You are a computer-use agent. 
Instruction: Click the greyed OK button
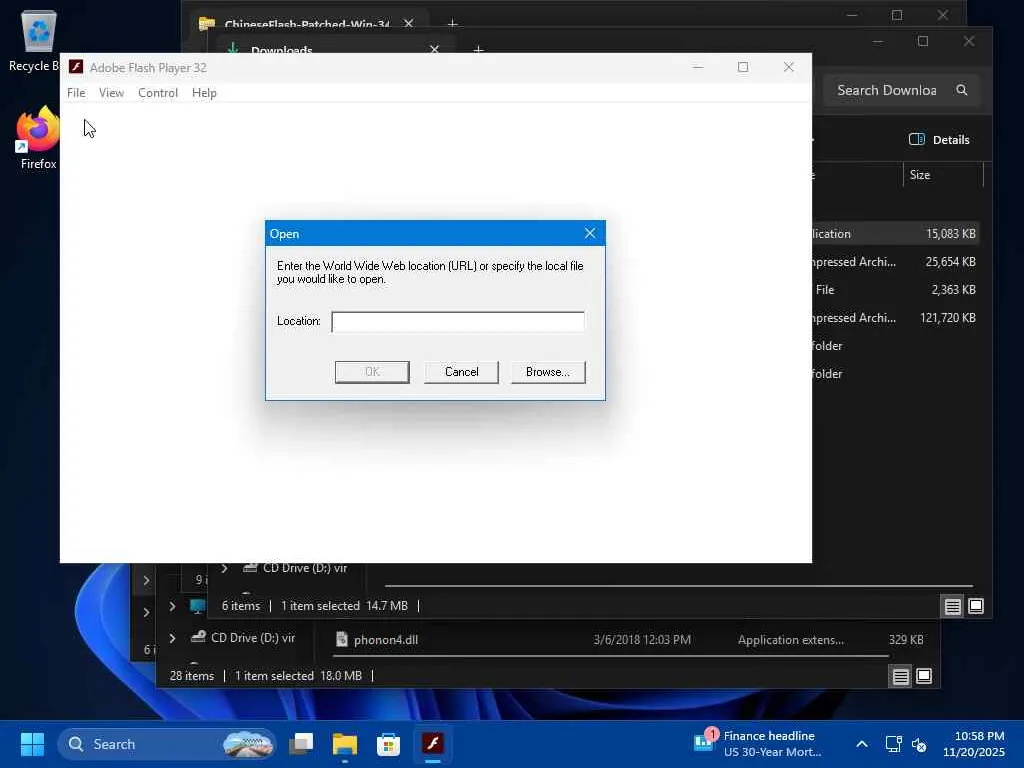372,372
